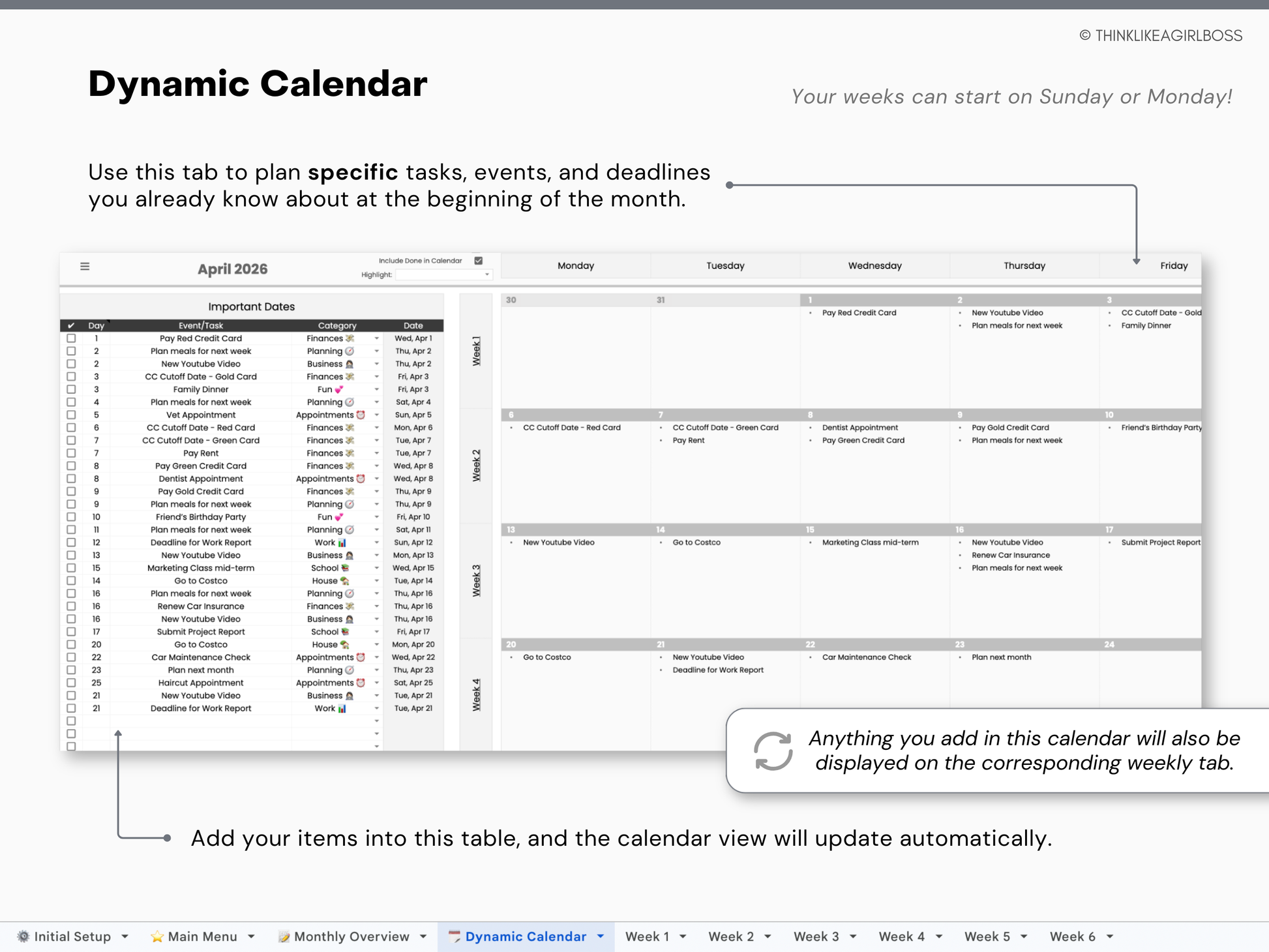
Task: Click the copyright symbol before THINKLIKEAGIRLBOSS
Action: click(x=1084, y=36)
